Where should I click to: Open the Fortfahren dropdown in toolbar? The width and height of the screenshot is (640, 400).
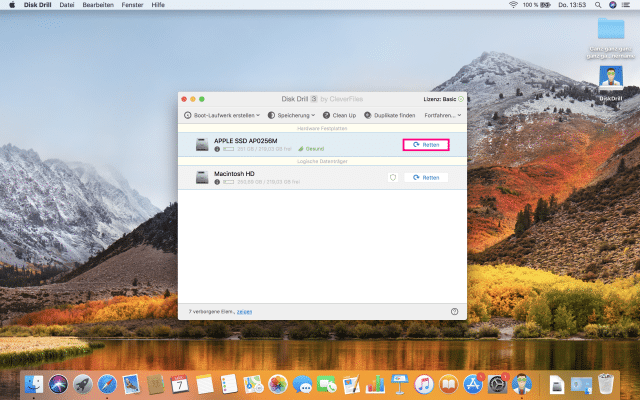click(442, 116)
